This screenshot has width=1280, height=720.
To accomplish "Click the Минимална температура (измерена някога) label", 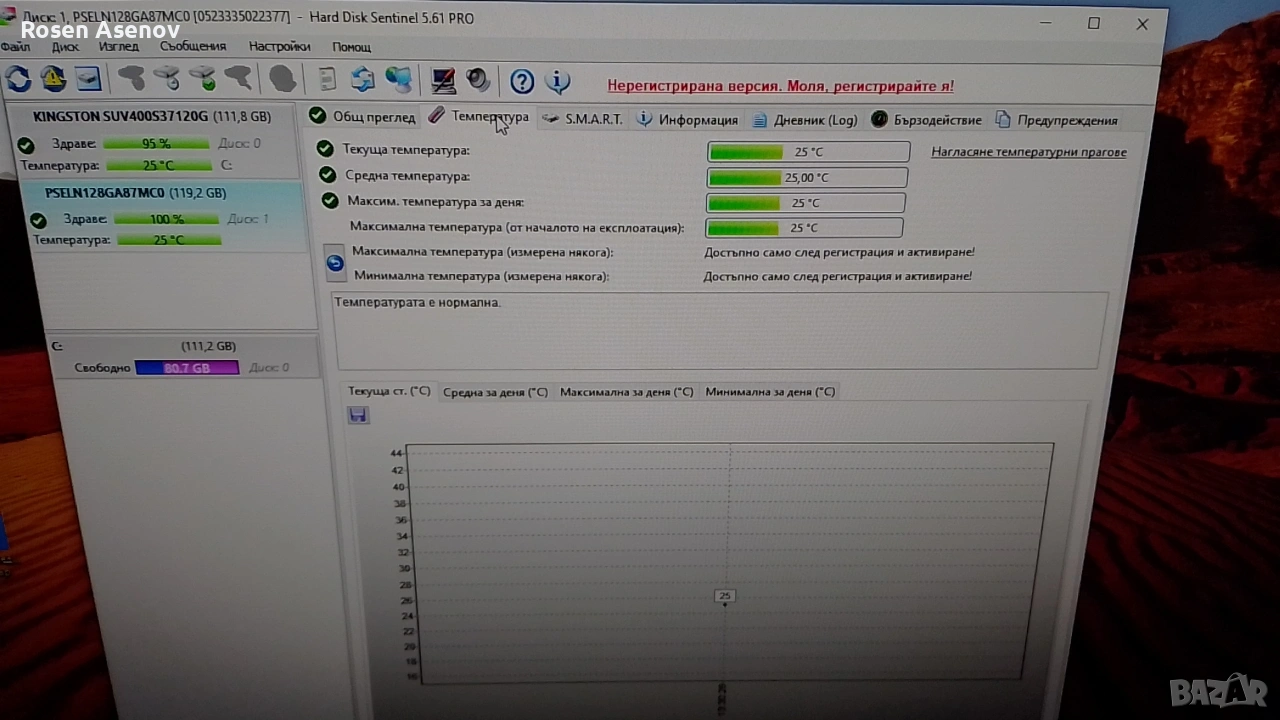I will click(x=482, y=276).
